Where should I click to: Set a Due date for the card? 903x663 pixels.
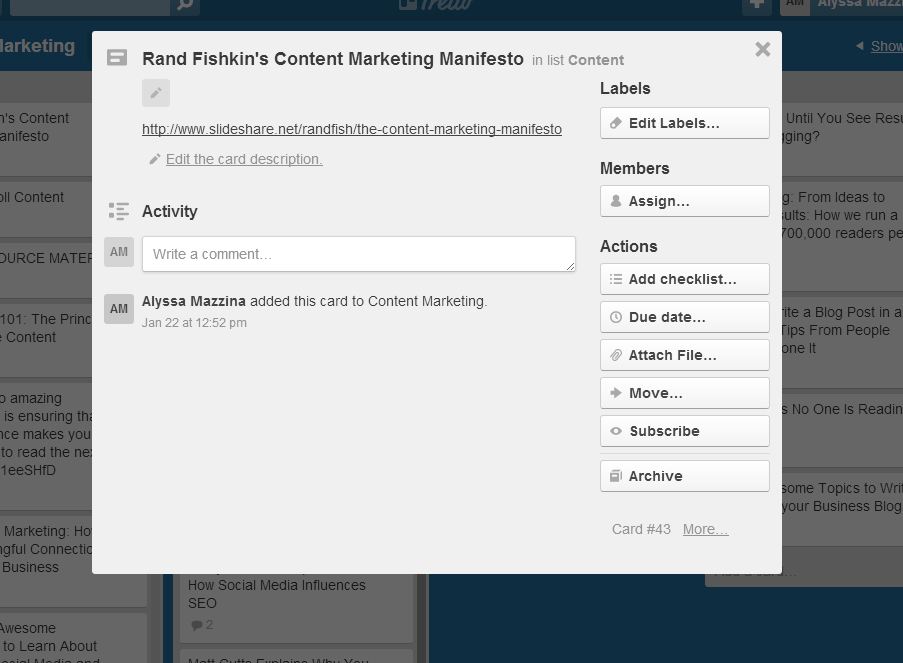tap(685, 317)
